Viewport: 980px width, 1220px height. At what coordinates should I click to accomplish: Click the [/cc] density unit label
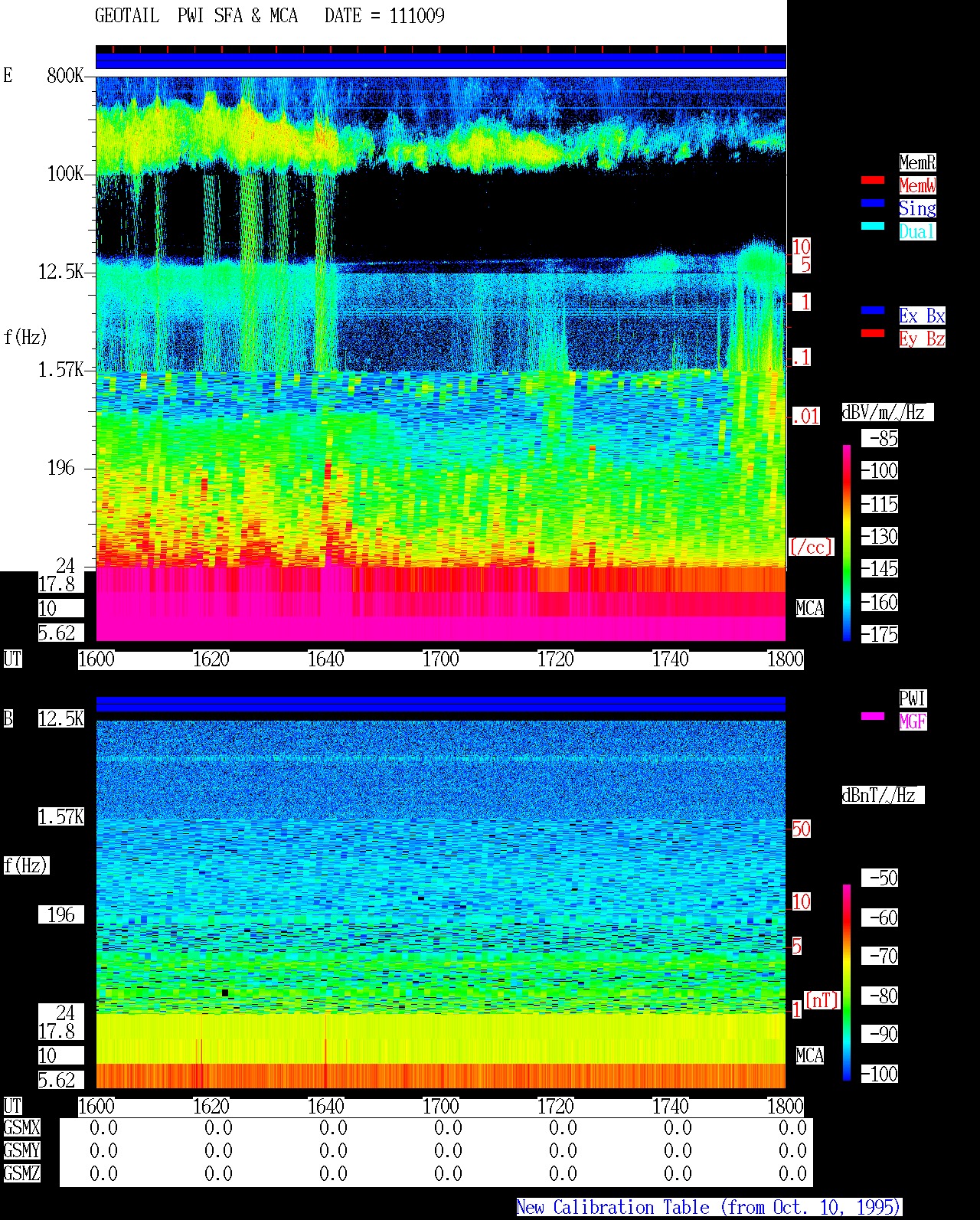point(811,547)
